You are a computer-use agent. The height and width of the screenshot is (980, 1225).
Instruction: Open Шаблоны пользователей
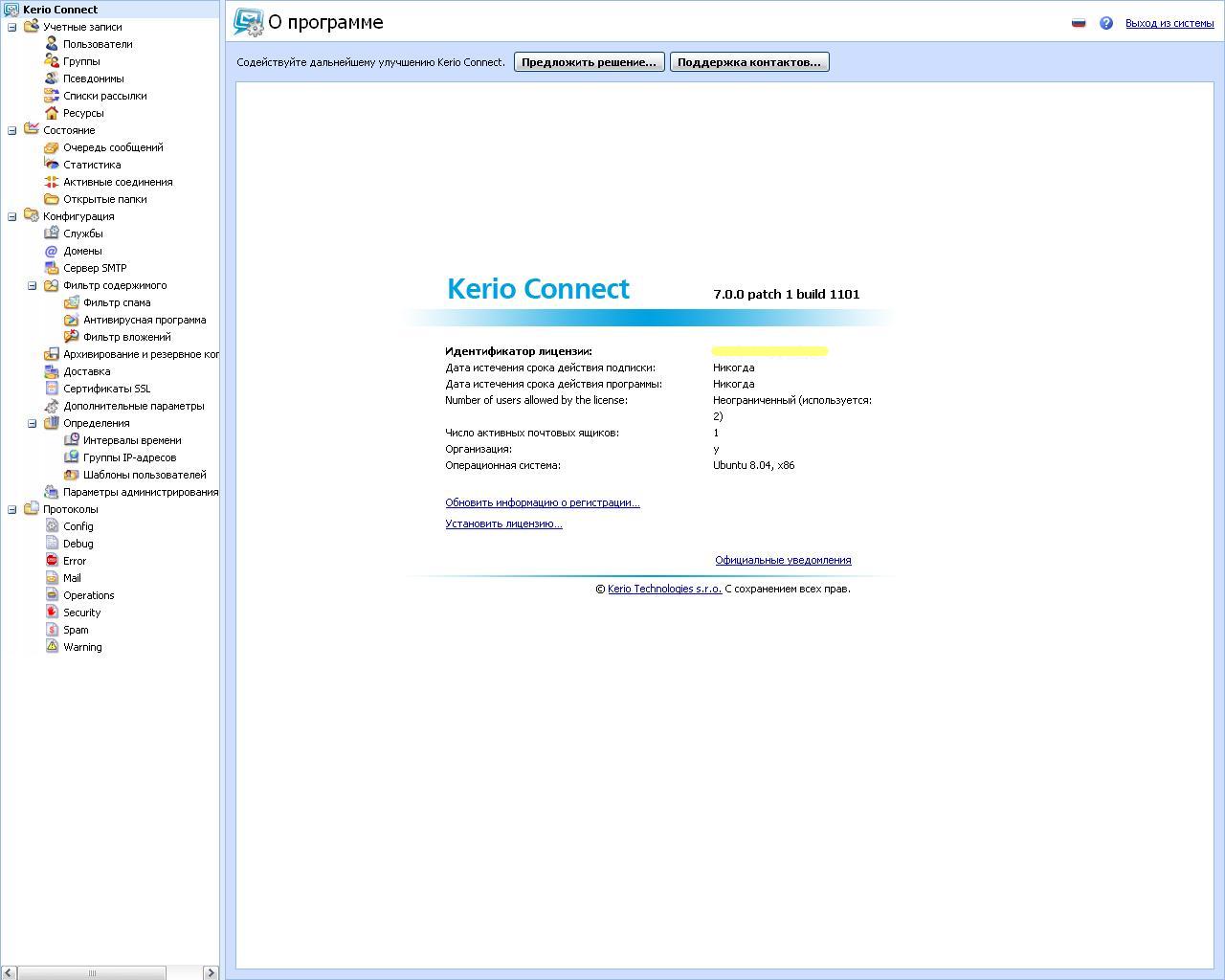point(145,475)
